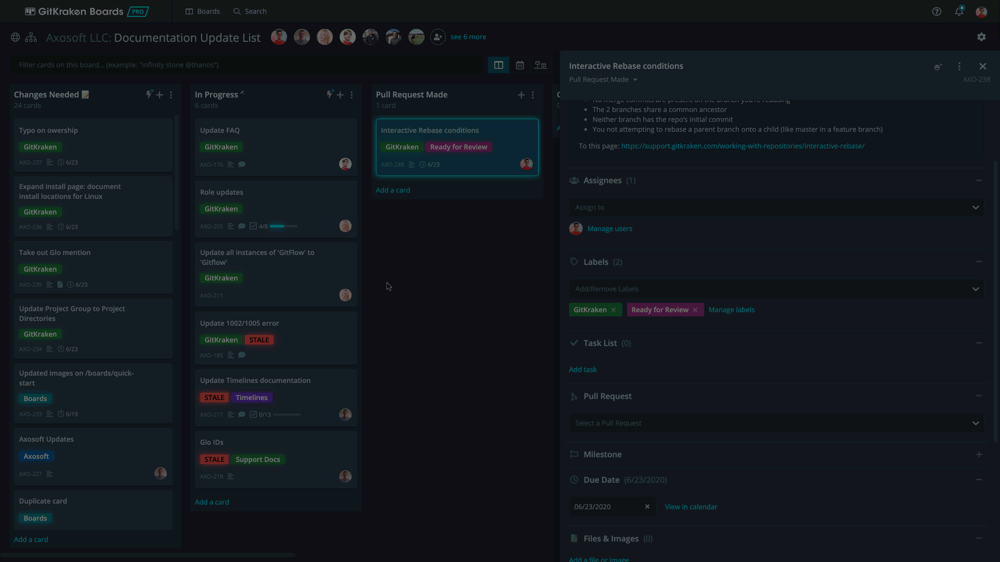Collapse the Files & Images section
This screenshot has height=562, width=1000.
tap(979, 538)
